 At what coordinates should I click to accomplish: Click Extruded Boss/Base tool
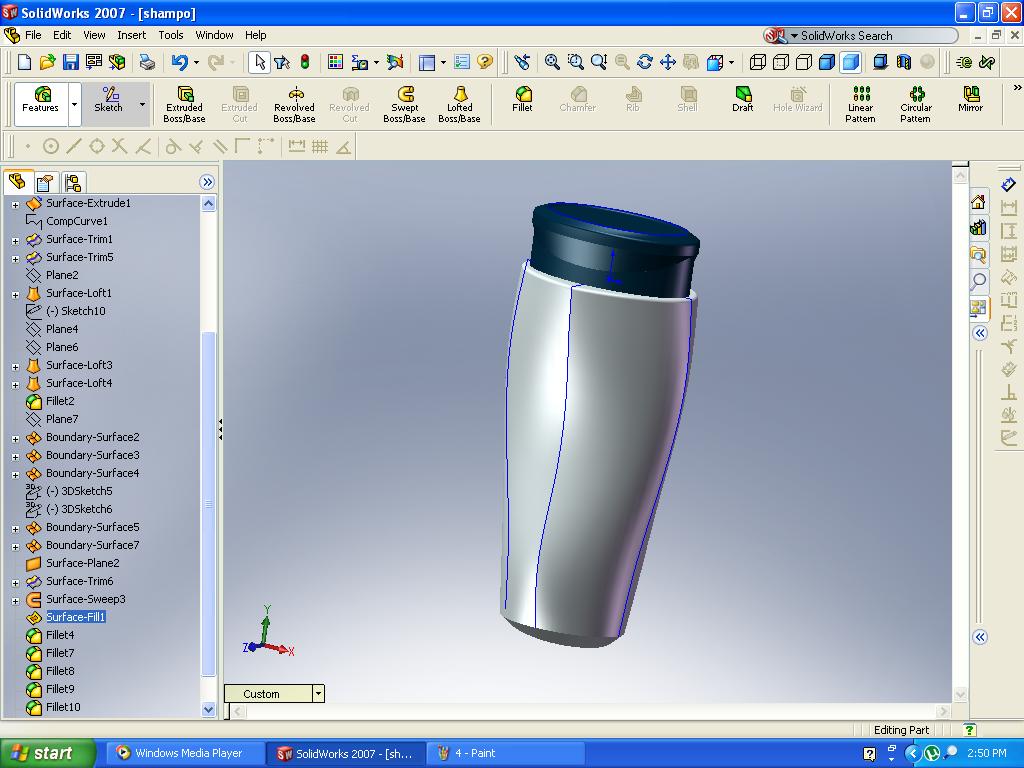click(184, 104)
